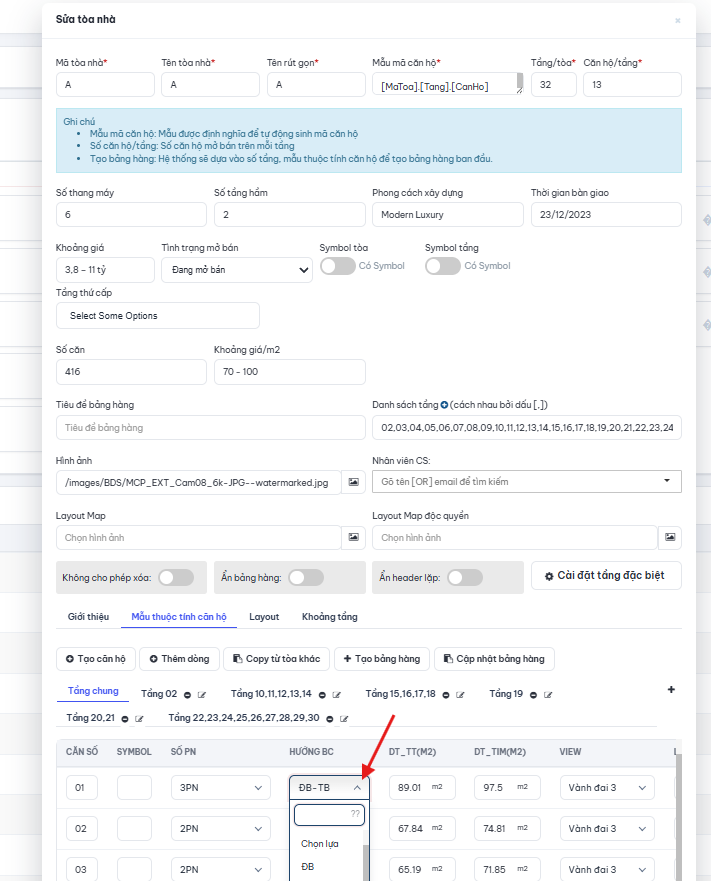Enable Không cho phép xóa switch
The height and width of the screenshot is (881, 711).
click(x=176, y=578)
